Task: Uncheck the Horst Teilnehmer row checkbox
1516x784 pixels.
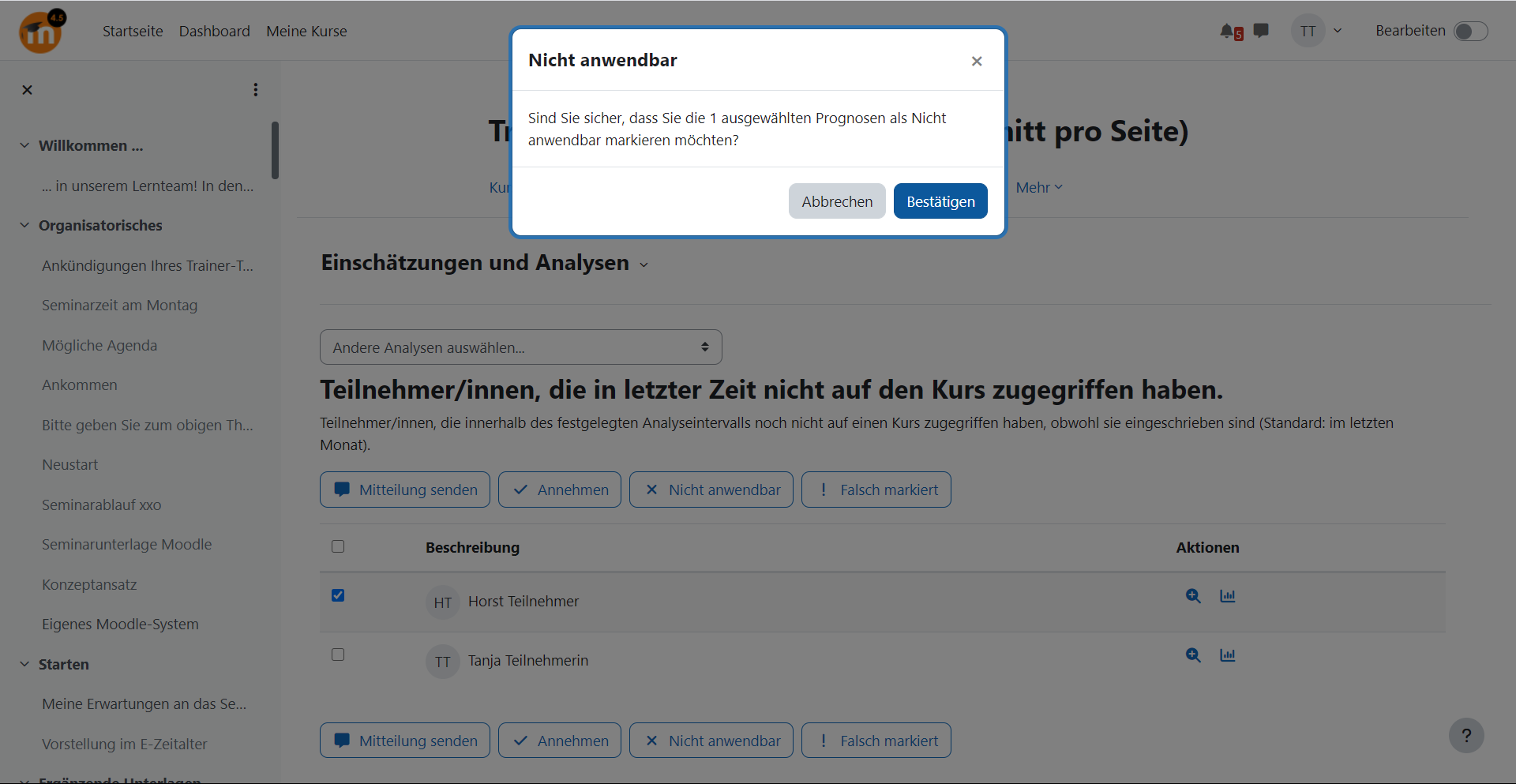Action: [x=338, y=595]
